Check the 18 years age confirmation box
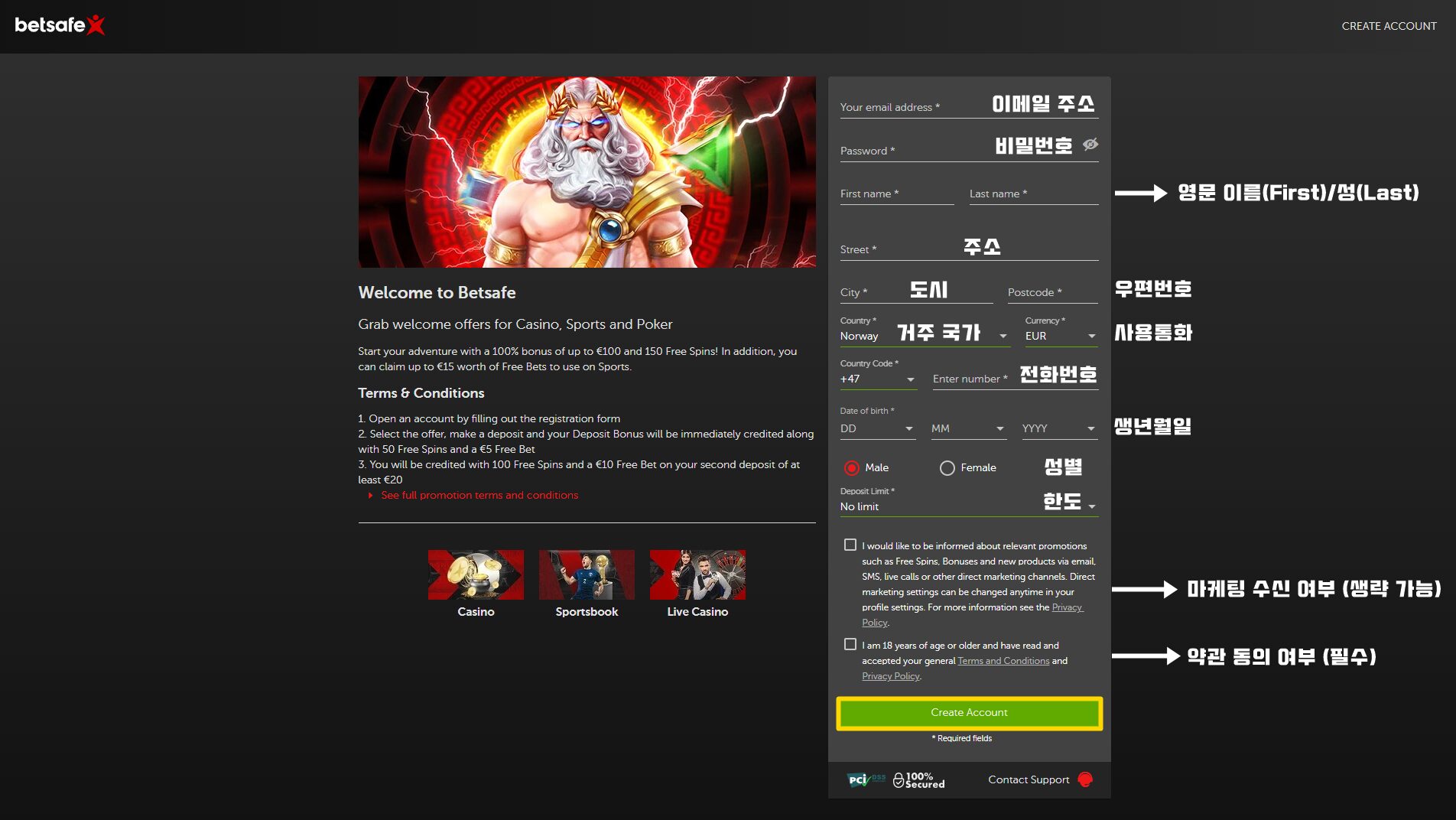Viewport: 1456px width, 820px height. [850, 644]
